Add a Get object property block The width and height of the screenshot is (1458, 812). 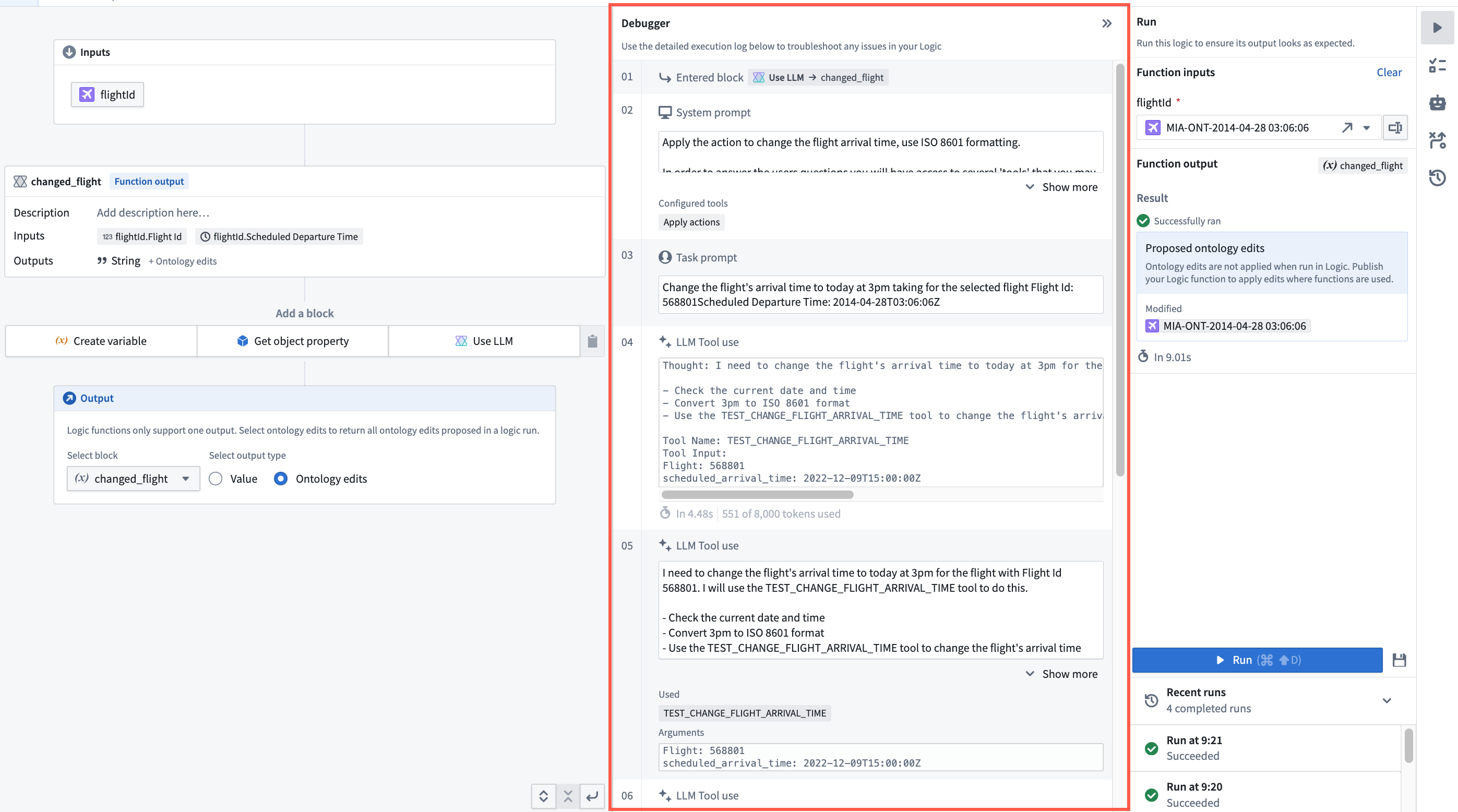coord(292,341)
